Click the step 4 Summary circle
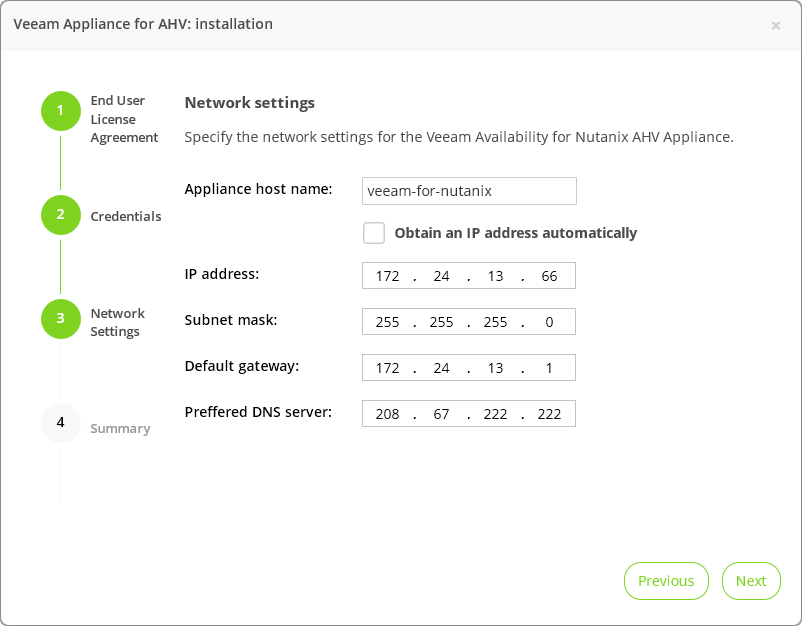This screenshot has height=626, width=802. tap(60, 423)
